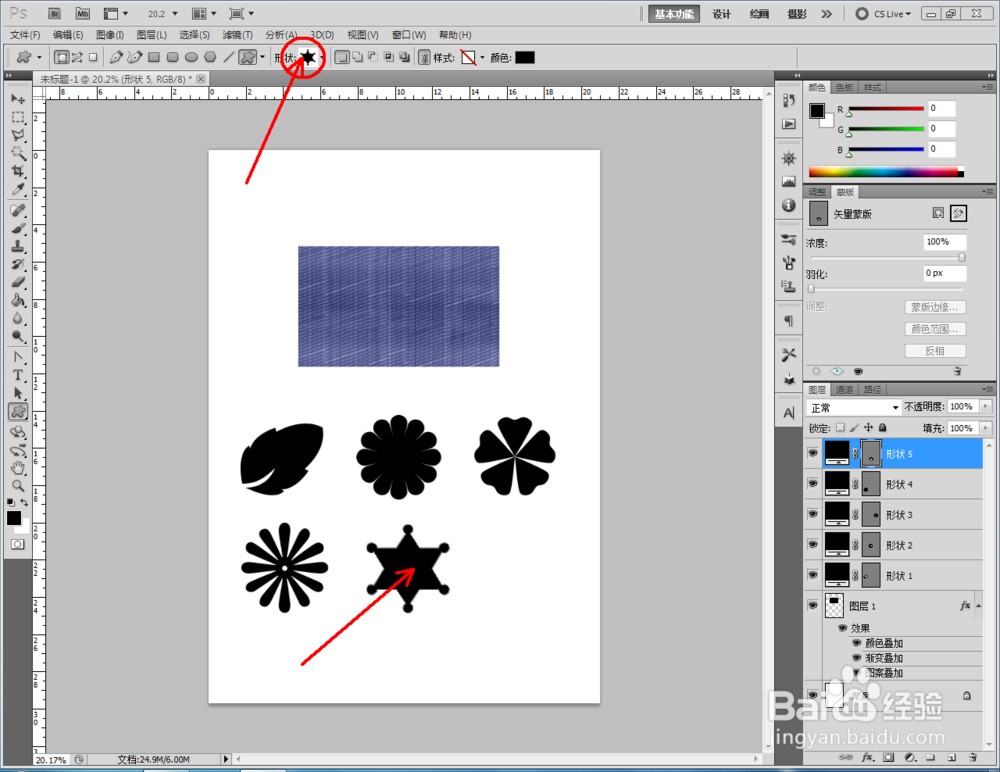
Task: Click the add layer style fx icon
Action: tap(867, 757)
